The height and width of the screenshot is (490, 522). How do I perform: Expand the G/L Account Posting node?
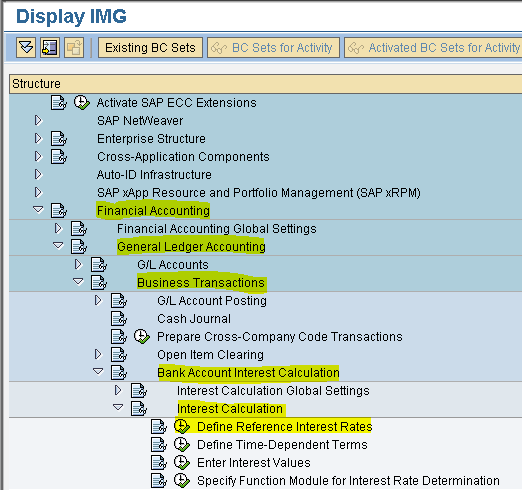(98, 300)
